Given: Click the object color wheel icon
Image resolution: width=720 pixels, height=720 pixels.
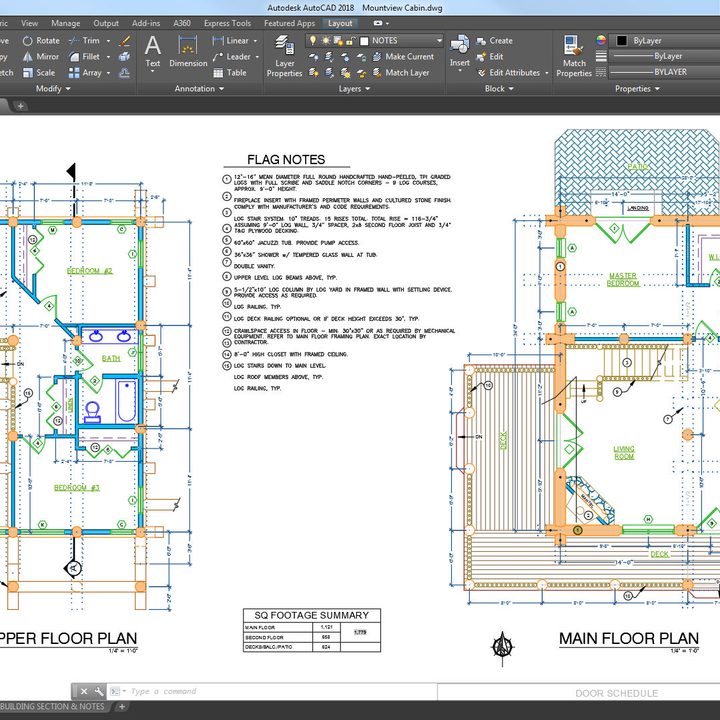Looking at the screenshot, I should [x=601, y=40].
